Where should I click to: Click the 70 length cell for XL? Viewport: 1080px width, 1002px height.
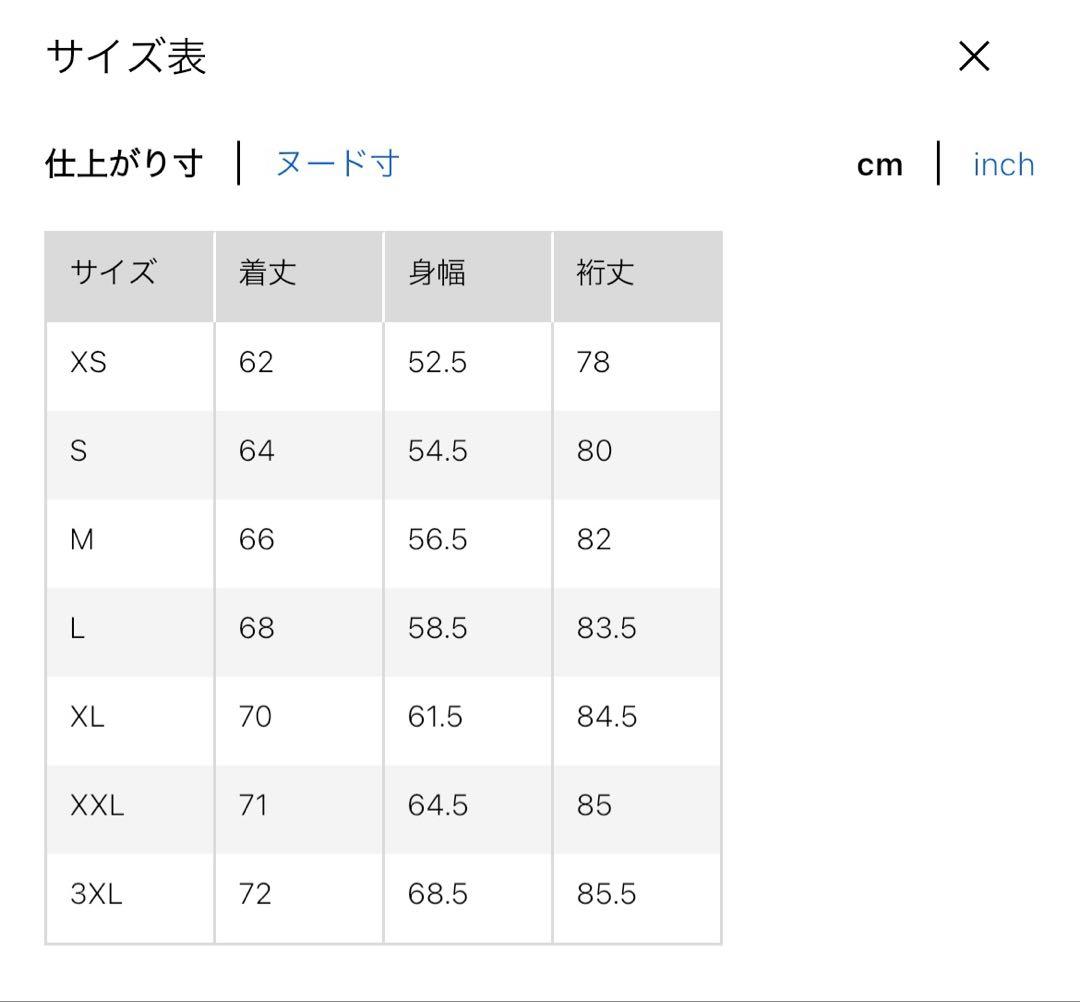(256, 717)
